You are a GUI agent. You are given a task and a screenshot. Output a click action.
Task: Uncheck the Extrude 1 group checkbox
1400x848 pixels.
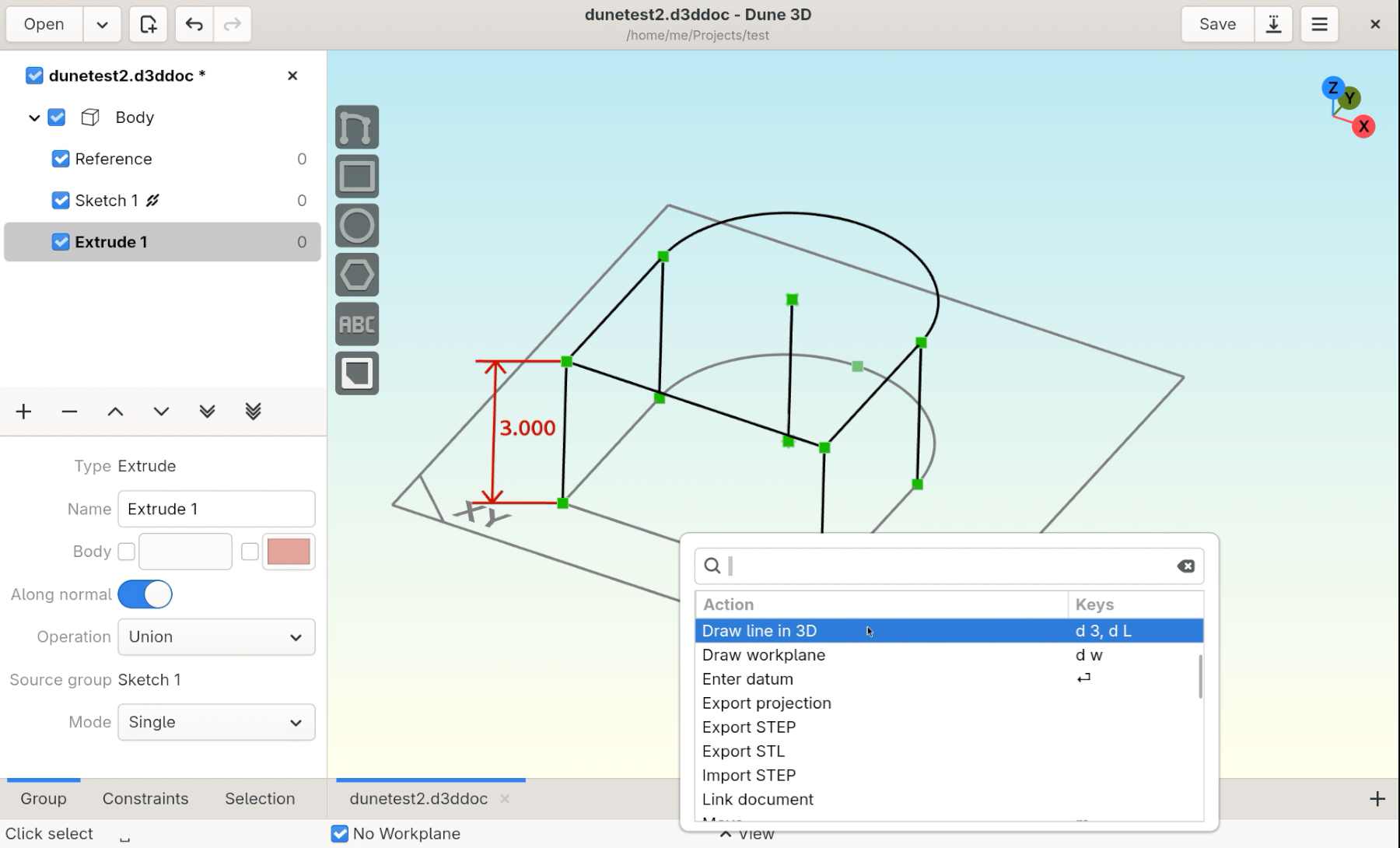click(61, 242)
